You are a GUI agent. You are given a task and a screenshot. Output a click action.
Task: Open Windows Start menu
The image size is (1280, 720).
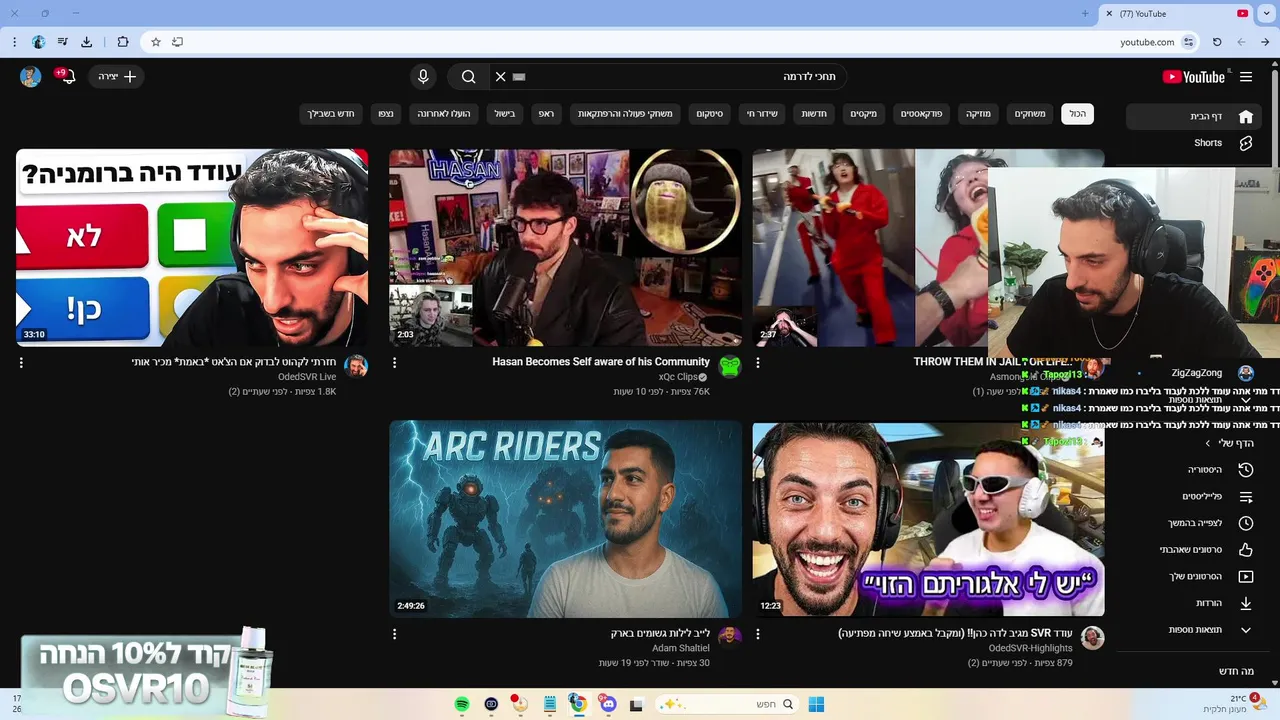coord(816,704)
